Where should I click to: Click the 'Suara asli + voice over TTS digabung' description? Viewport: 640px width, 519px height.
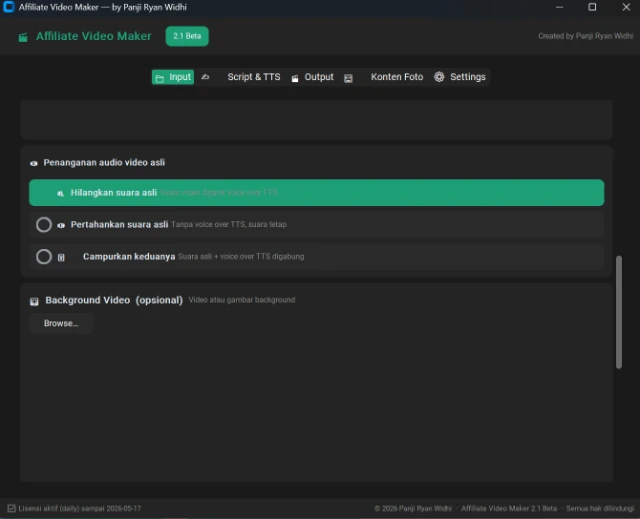pyautogui.click(x=241, y=257)
